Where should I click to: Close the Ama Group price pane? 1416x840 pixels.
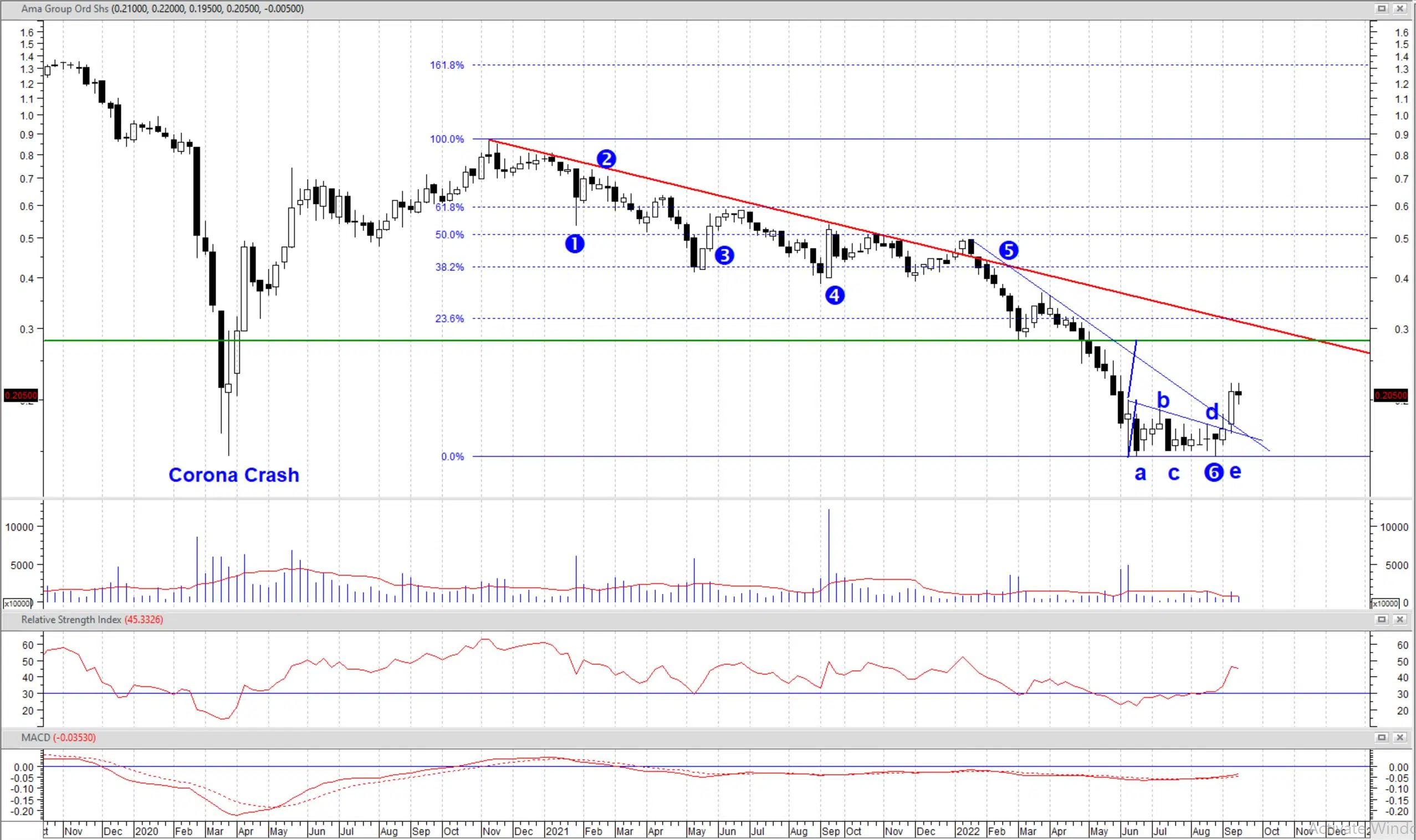1399,8
